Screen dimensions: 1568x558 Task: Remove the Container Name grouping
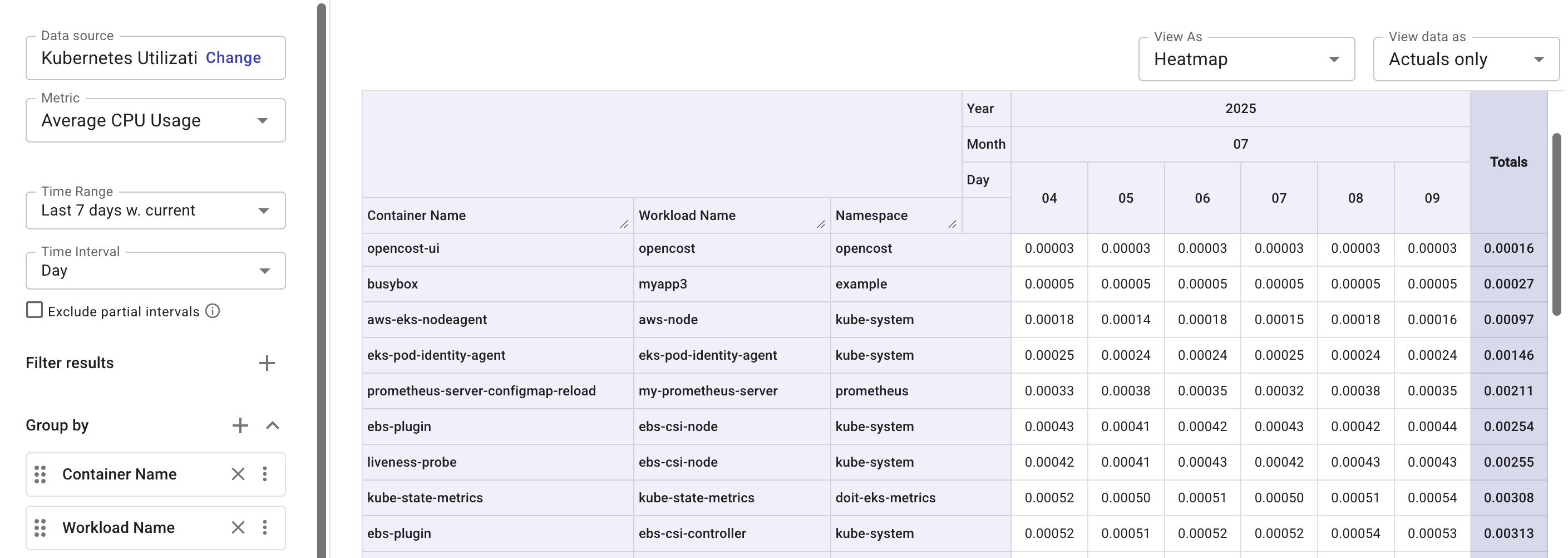coord(238,474)
